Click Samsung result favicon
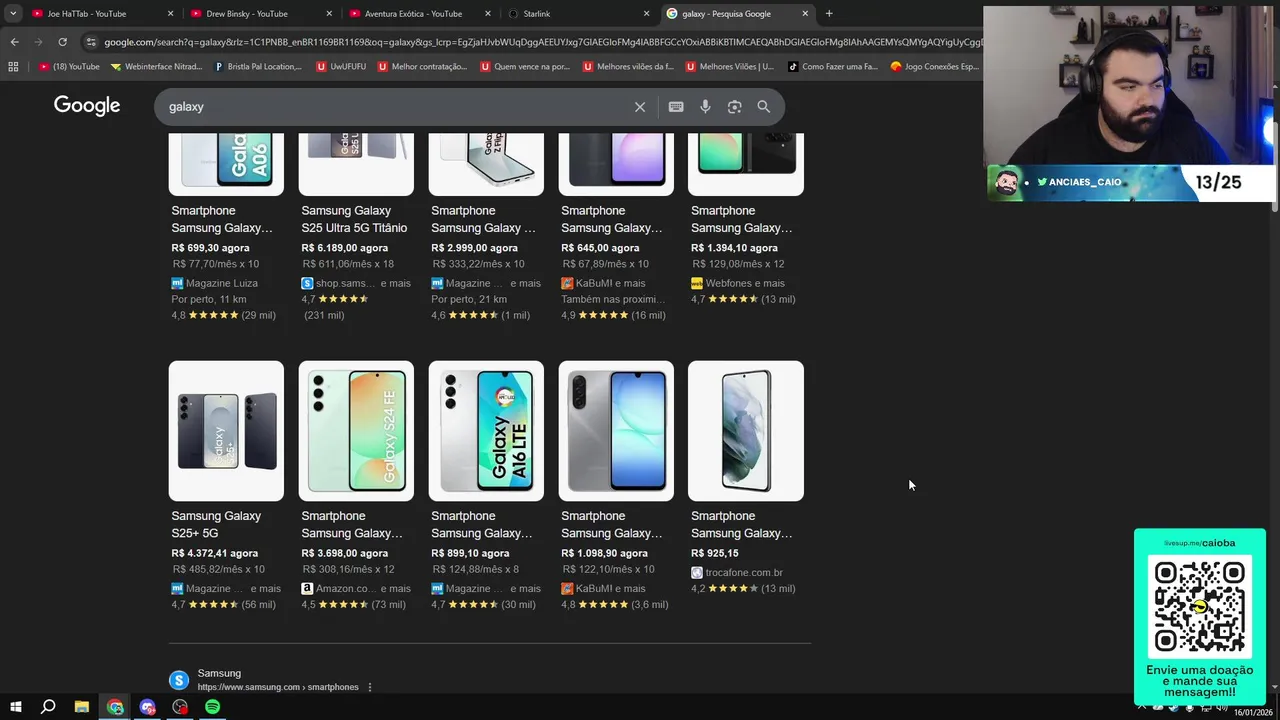 click(x=179, y=680)
